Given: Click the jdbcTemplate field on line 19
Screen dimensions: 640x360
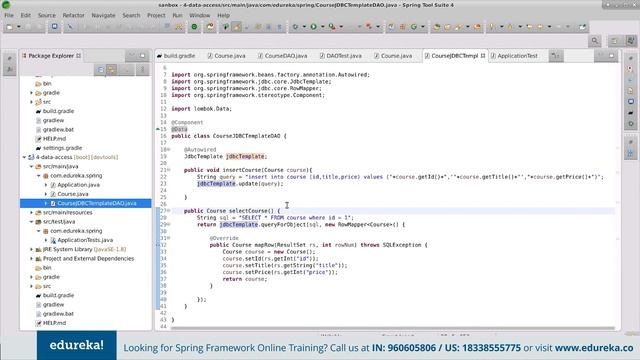Looking at the screenshot, I should [245, 156].
